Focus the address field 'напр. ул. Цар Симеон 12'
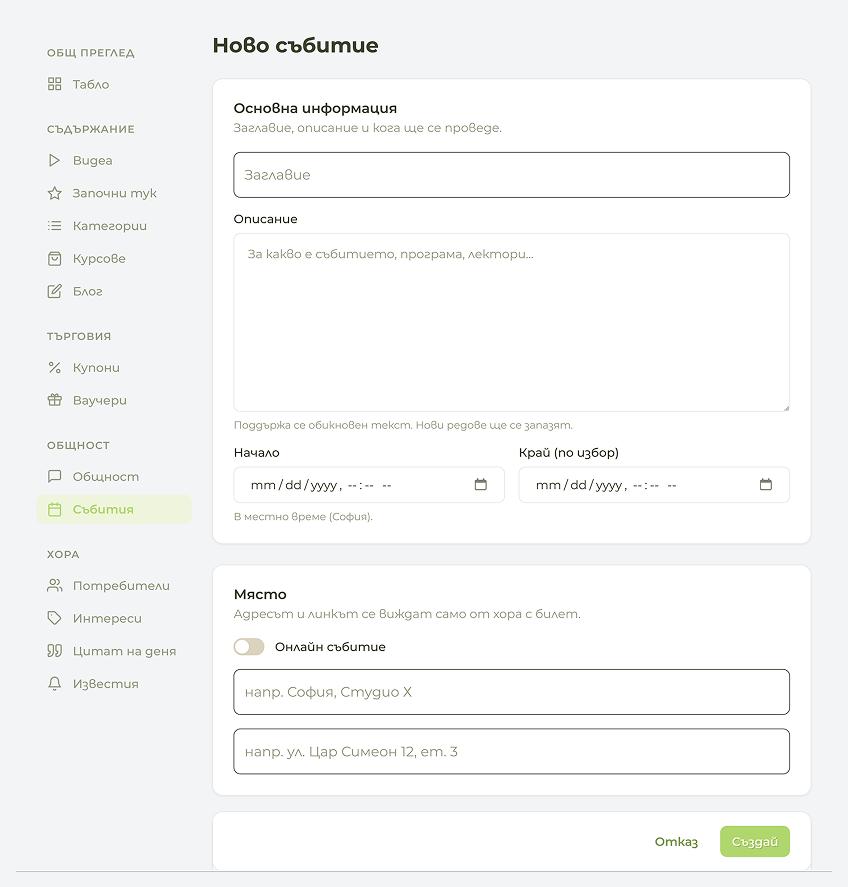848x887 pixels. [511, 751]
